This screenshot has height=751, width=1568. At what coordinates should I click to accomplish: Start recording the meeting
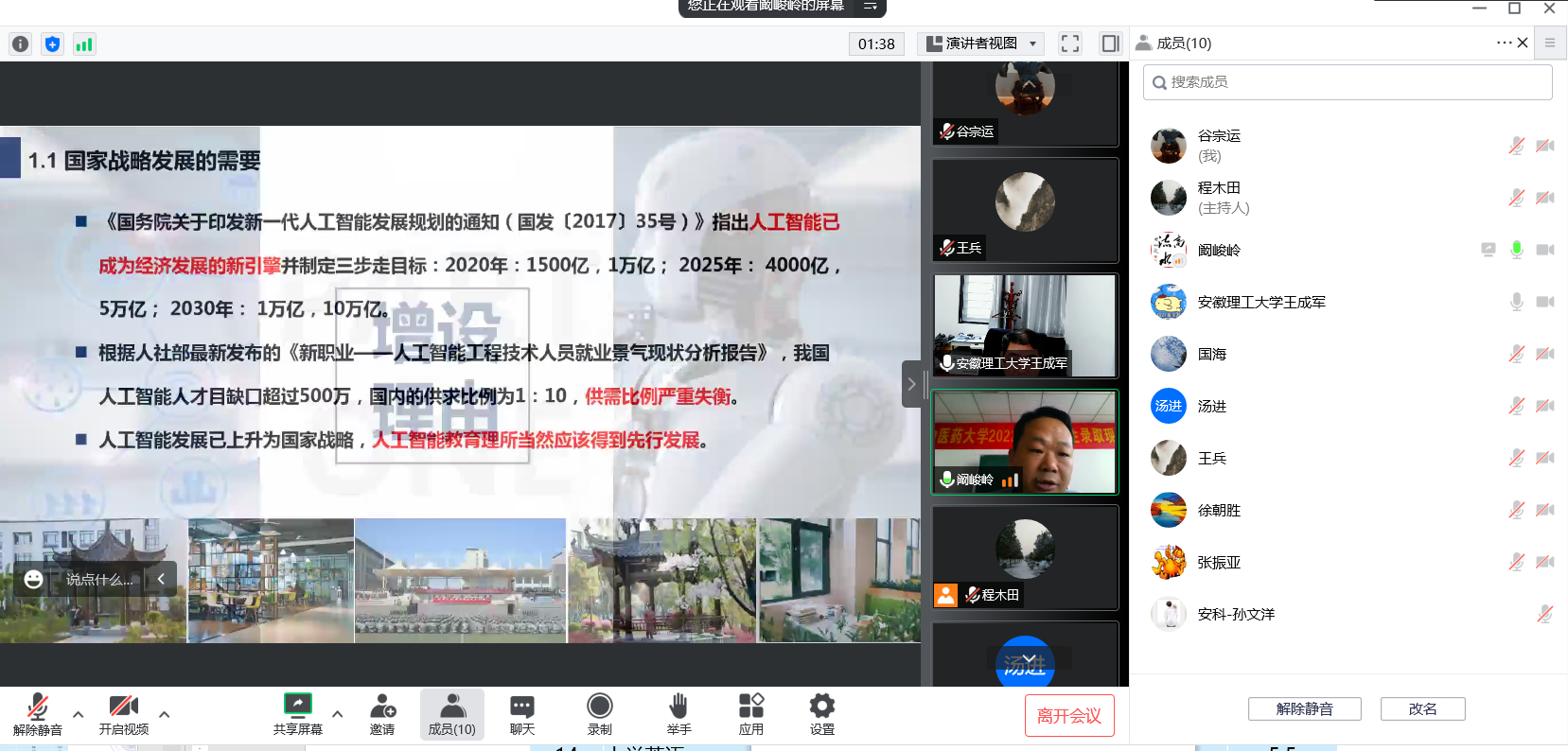click(x=599, y=714)
